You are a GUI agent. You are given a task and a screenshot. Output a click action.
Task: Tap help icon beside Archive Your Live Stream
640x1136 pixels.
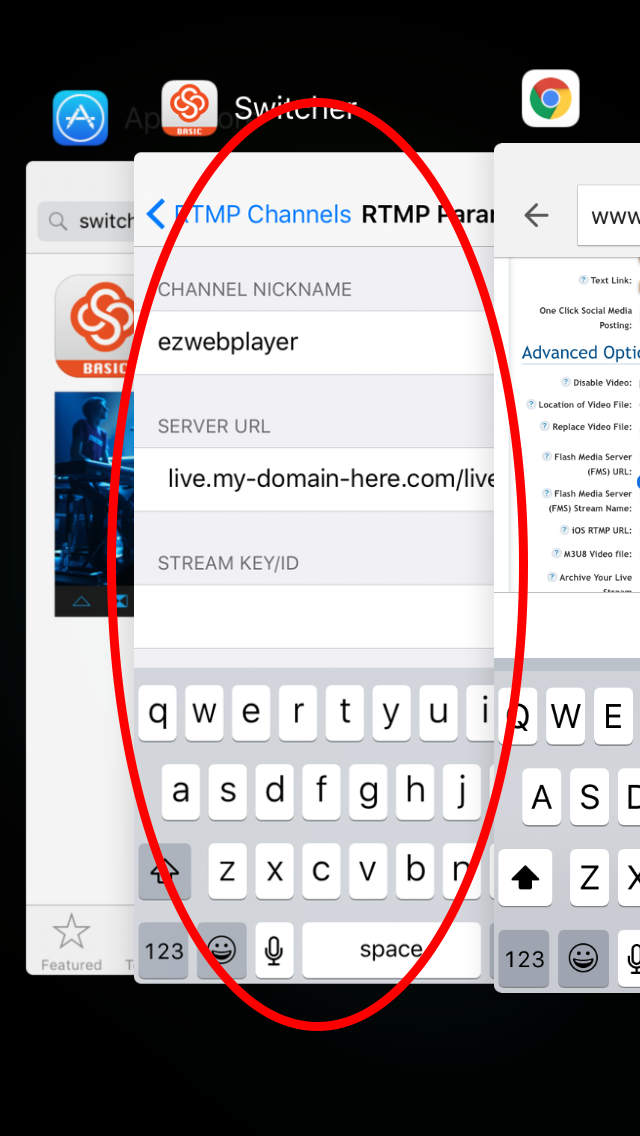(x=552, y=577)
